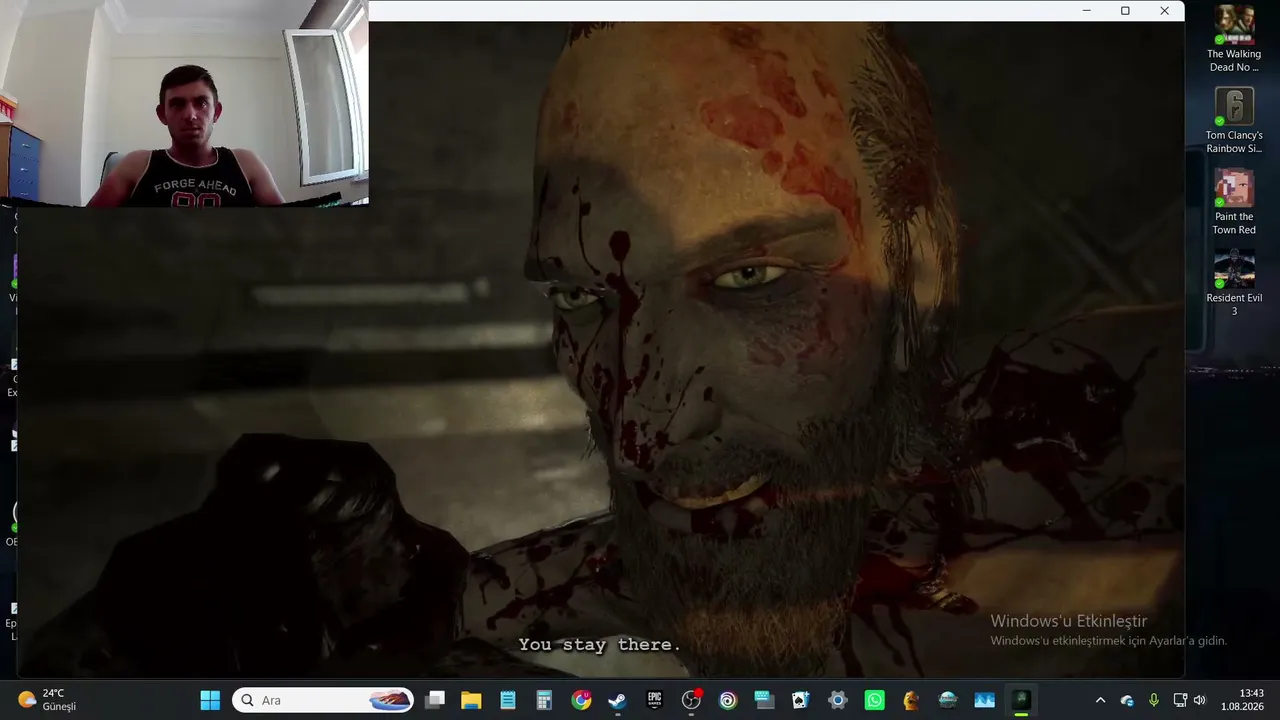Click the taskbar search box Ara
The image size is (1280, 720).
pyautogui.click(x=324, y=700)
